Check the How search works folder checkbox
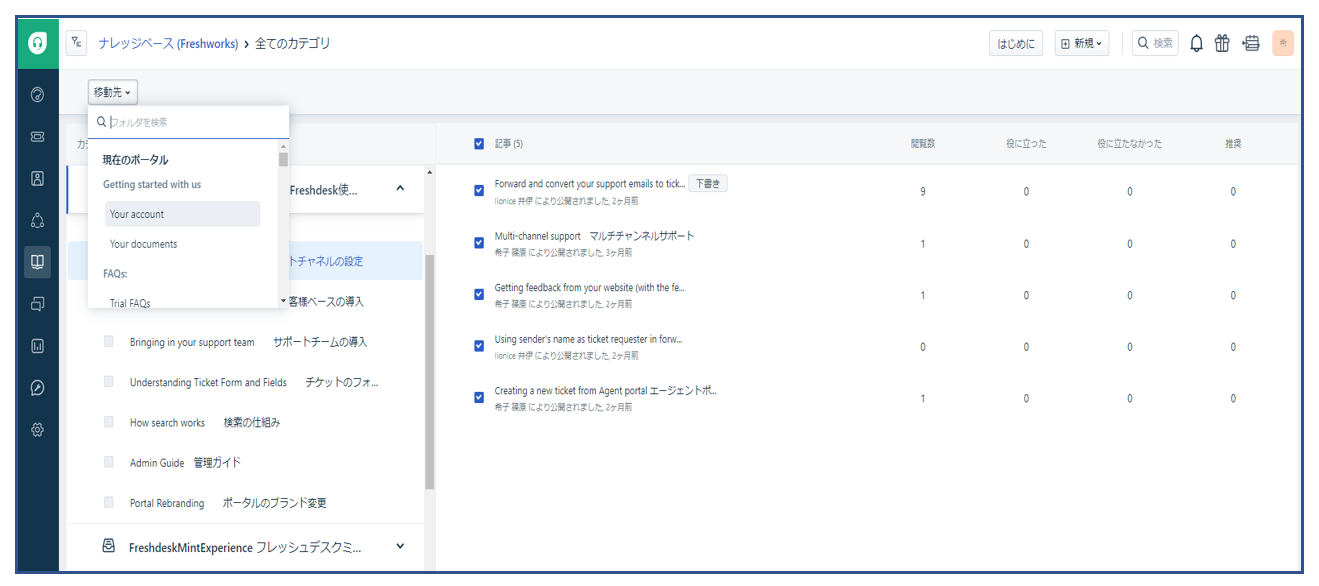 pos(109,422)
